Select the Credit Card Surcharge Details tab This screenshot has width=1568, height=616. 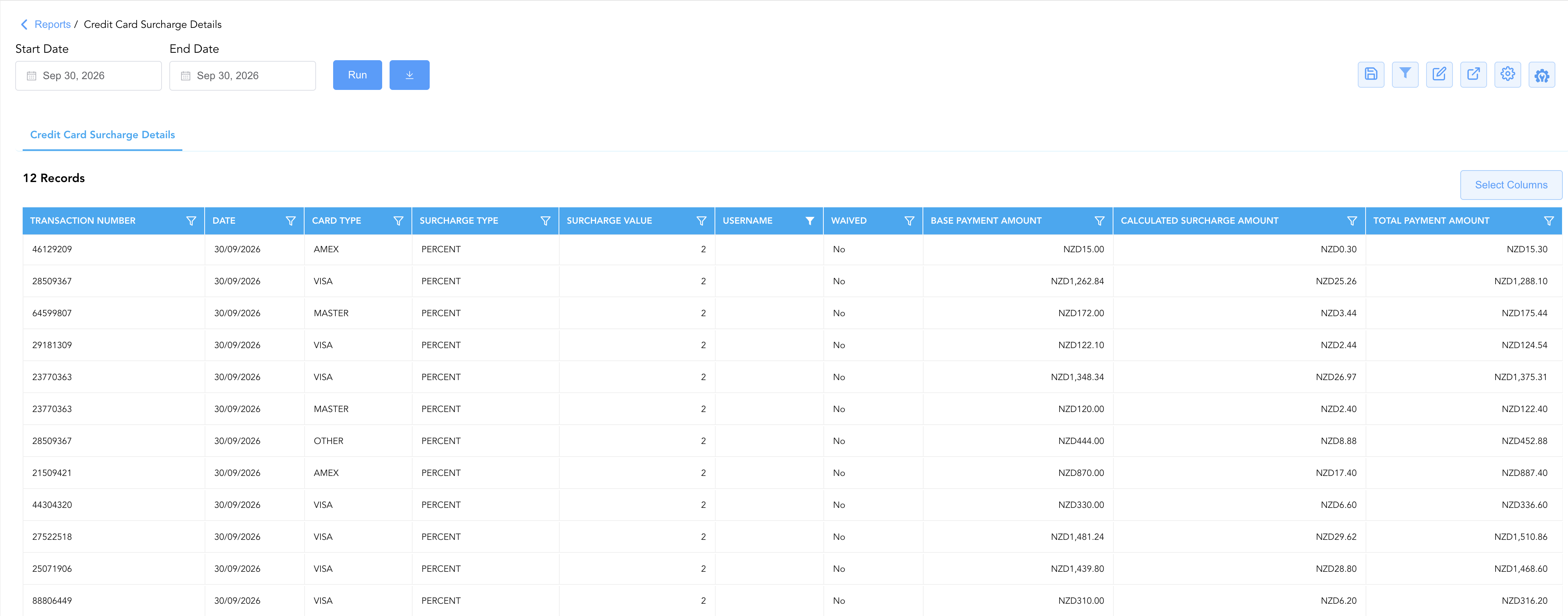click(x=102, y=134)
